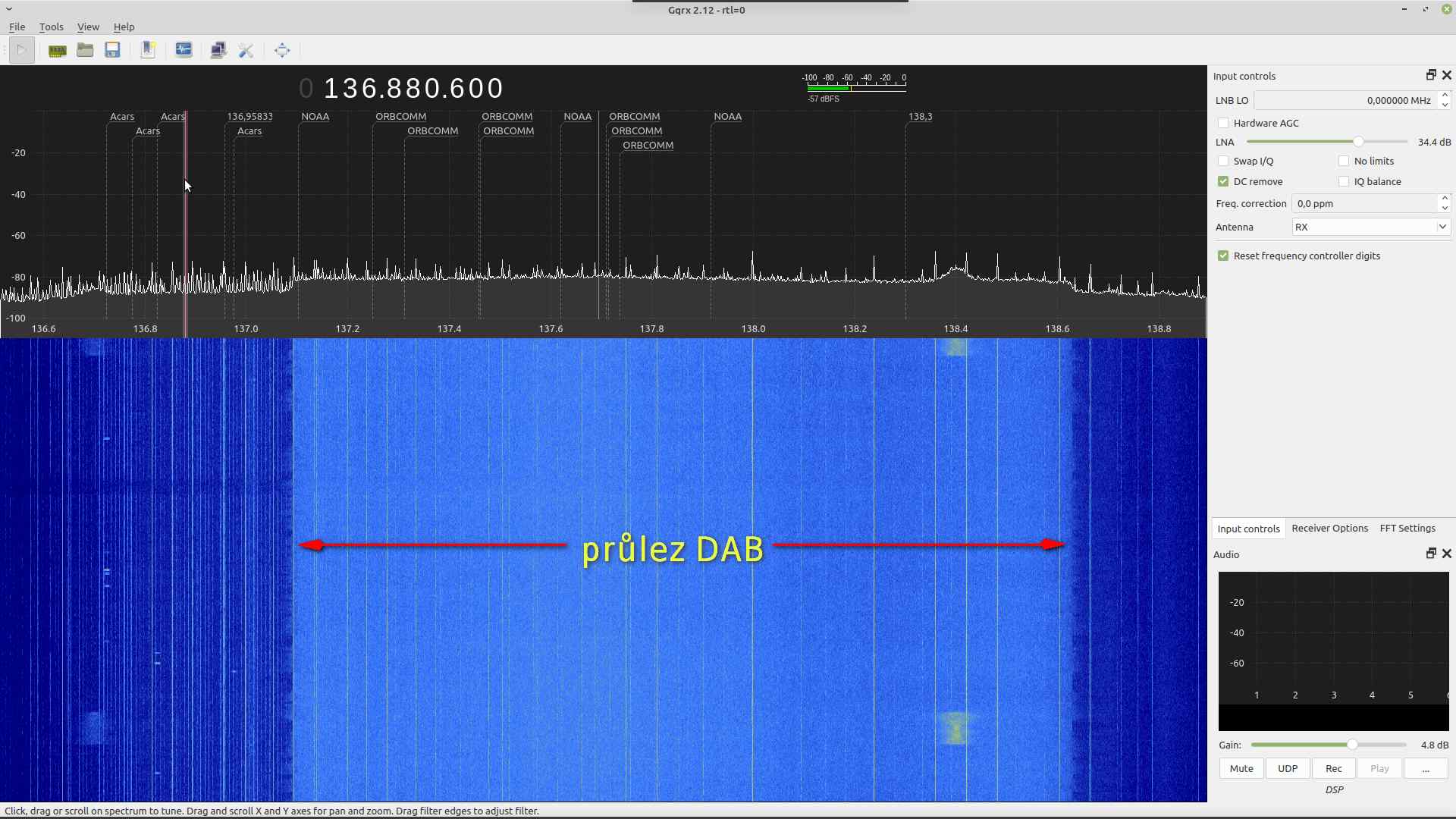Open remote control settings tools icon
This screenshot has width=1456, height=819.
pyautogui.click(x=246, y=51)
